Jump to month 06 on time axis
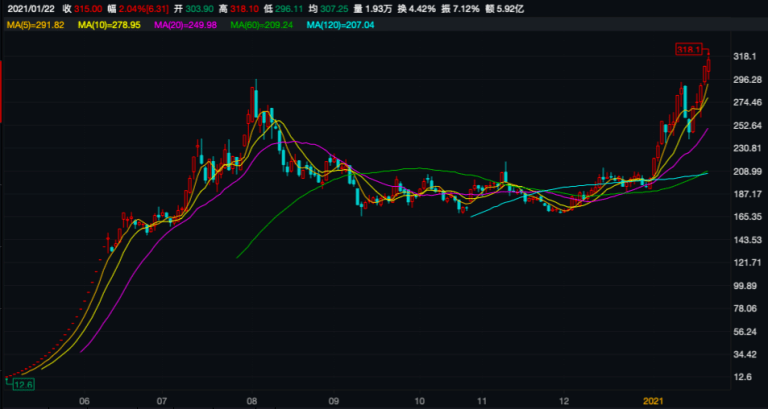This screenshot has width=768, height=409. coord(84,400)
